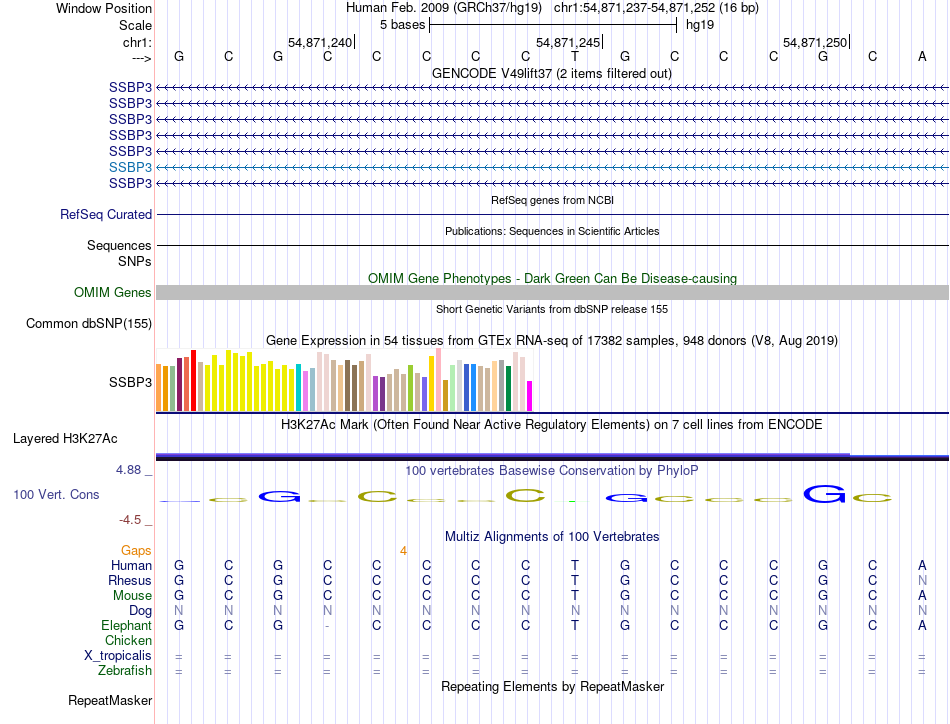950x724 pixels.
Task: Select the Rhesus species label
Action: pos(130,580)
